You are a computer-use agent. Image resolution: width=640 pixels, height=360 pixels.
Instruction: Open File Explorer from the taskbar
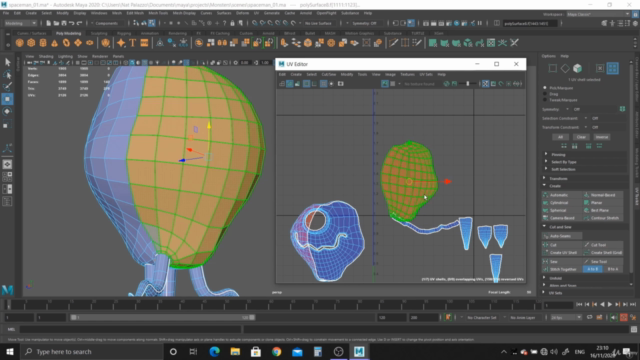click(x=235, y=351)
